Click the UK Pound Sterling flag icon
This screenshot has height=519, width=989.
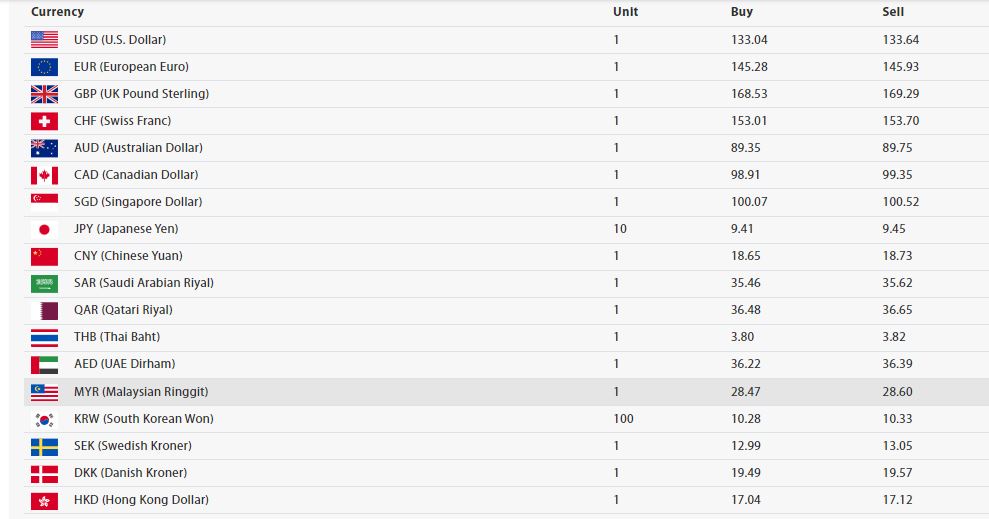(x=44, y=94)
